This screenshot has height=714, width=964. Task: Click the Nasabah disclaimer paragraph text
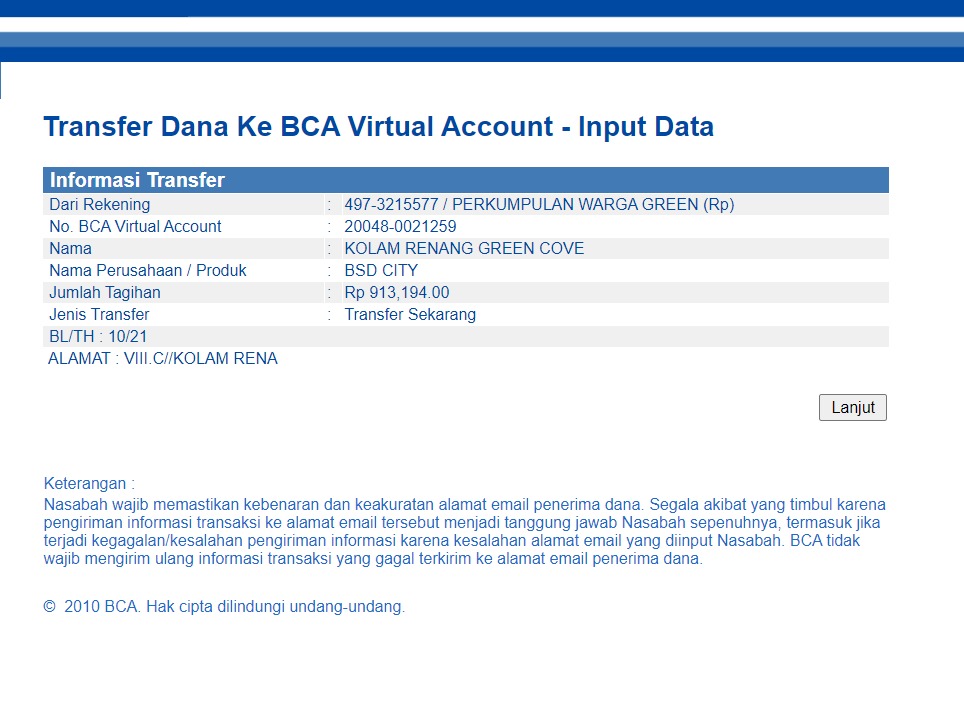464,532
